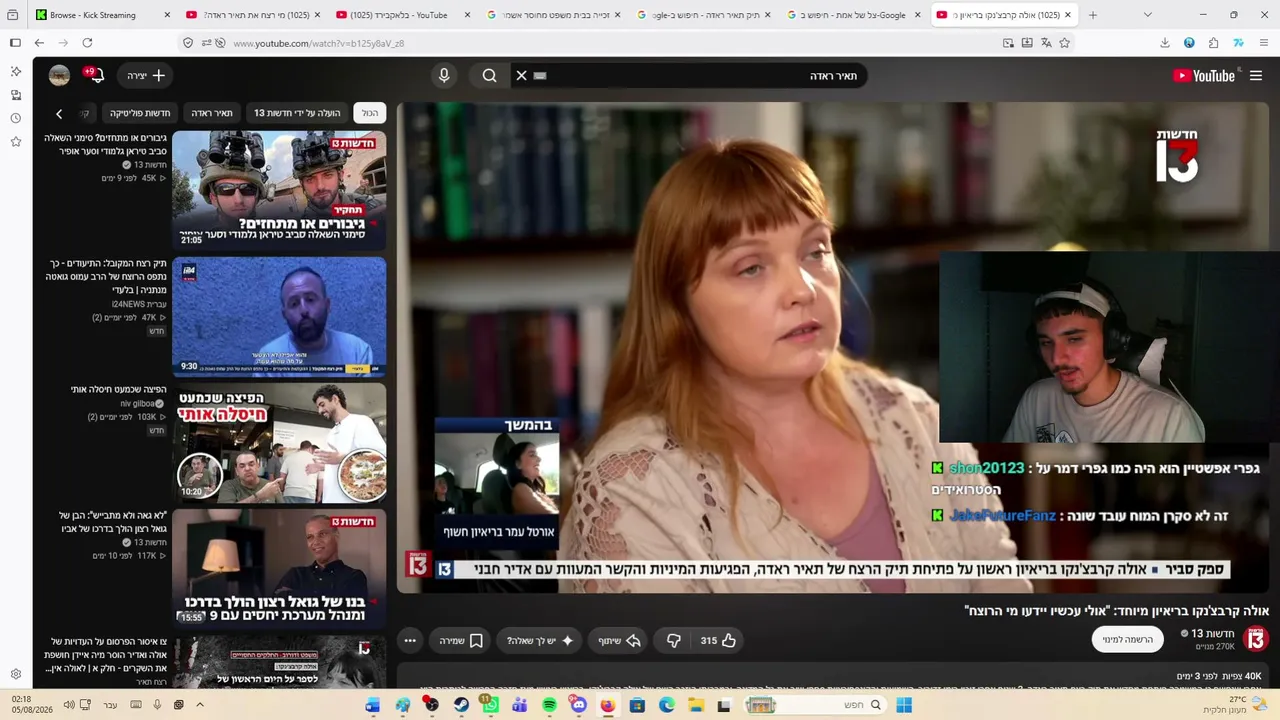Open the taskbar clock and date
The image size is (1280, 720).
[x=31, y=705]
